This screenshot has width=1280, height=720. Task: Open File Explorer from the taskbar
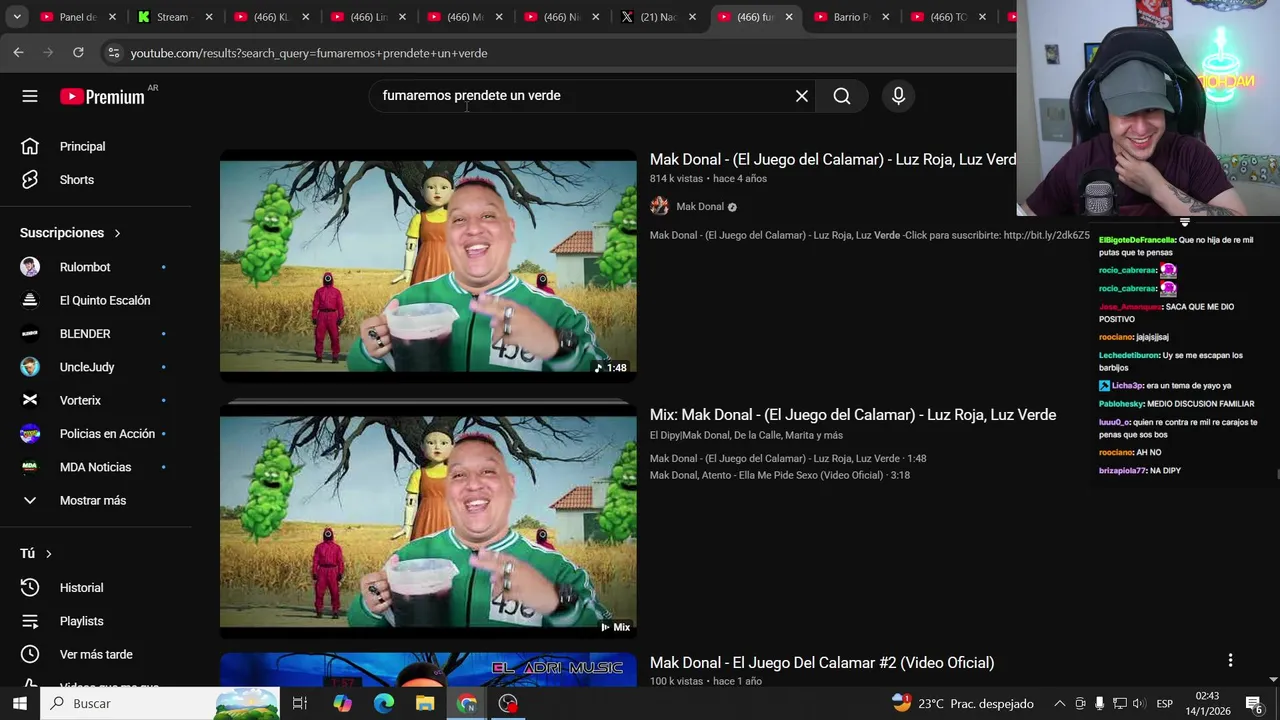pyautogui.click(x=425, y=703)
